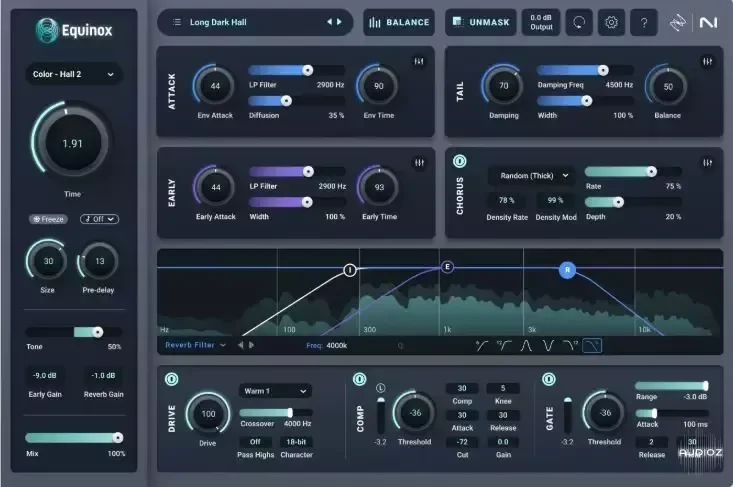
Task: Adjust the Mix slider
Action: click(74, 437)
